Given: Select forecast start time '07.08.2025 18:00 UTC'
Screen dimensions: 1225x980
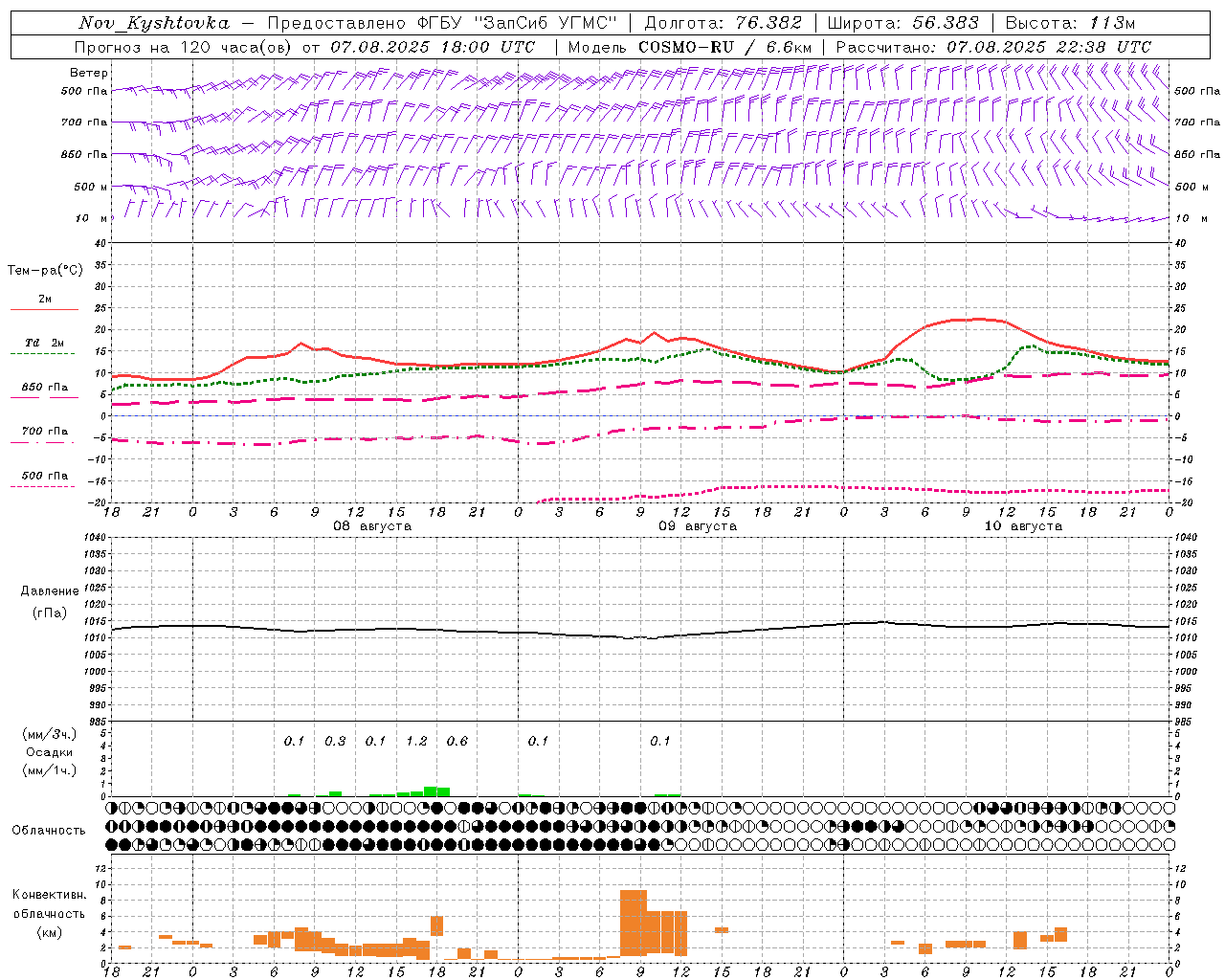Looking at the screenshot, I should pos(433,47).
